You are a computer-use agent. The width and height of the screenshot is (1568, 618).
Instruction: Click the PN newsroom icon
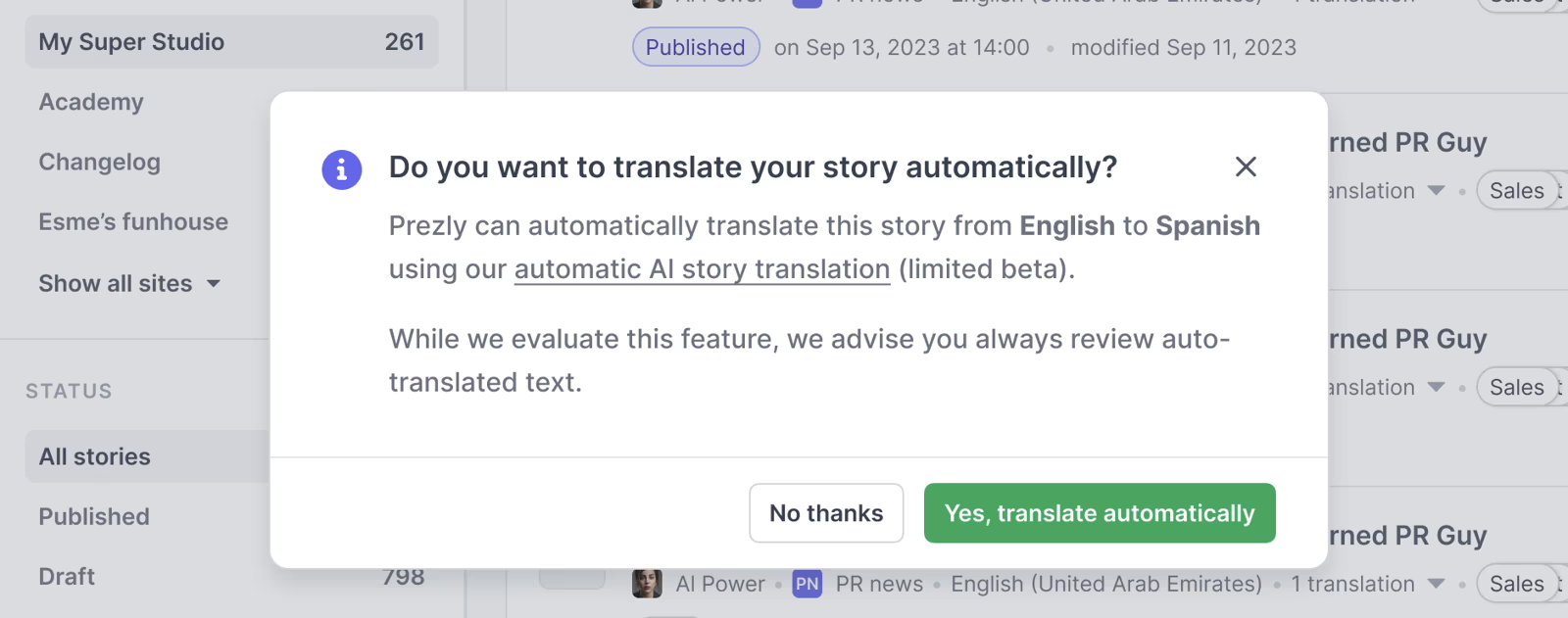808,584
